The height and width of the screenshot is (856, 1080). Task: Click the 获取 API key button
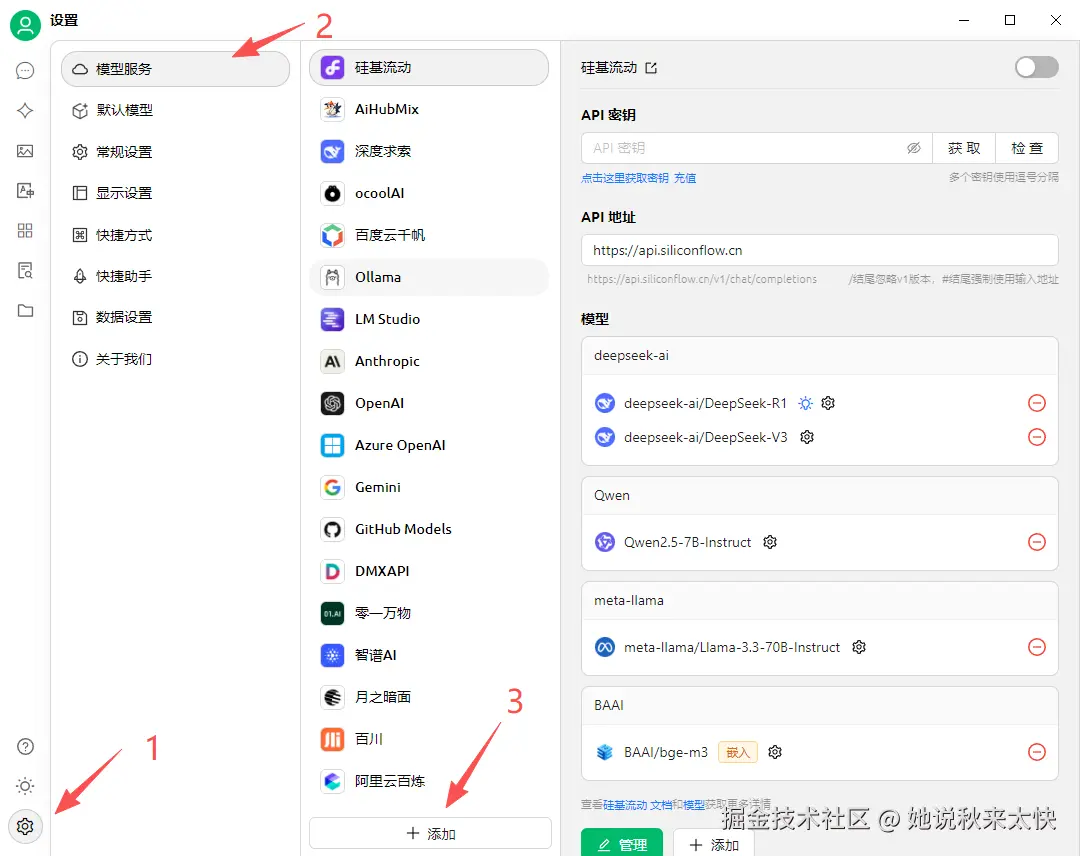964,148
